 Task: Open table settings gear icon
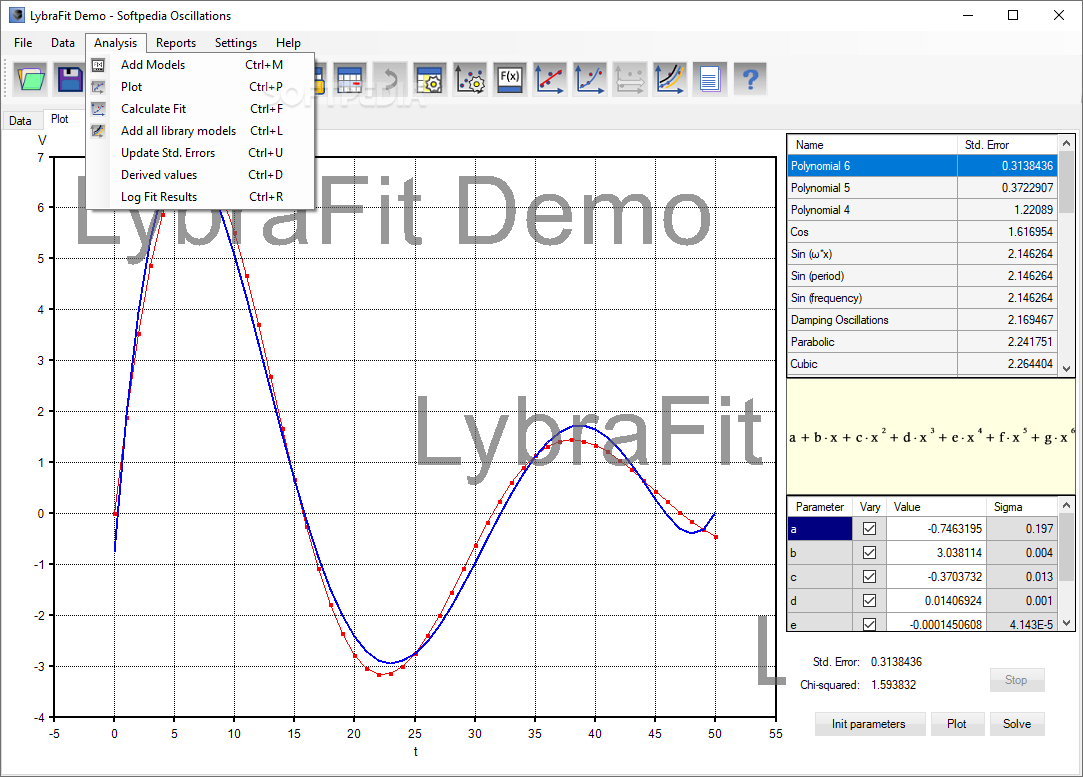click(x=430, y=79)
